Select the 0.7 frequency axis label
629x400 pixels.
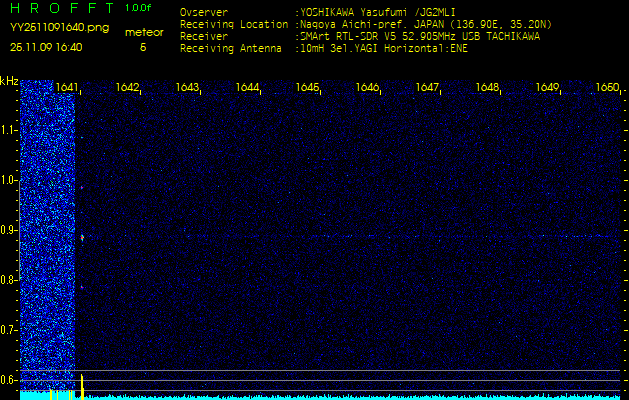(x=9, y=329)
